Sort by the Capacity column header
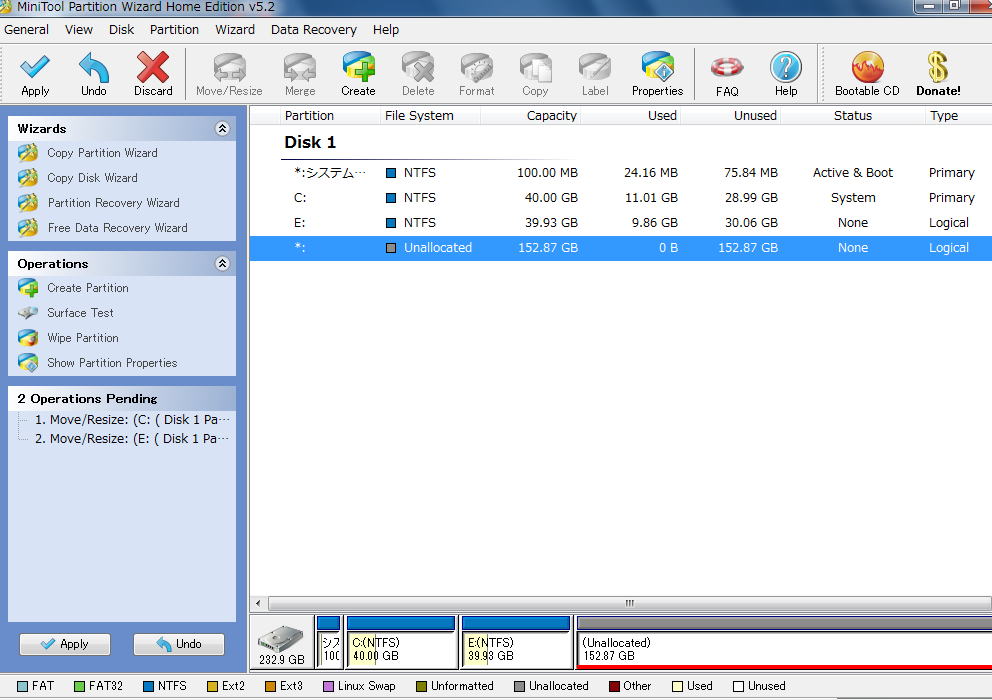The image size is (992, 700). (530, 116)
